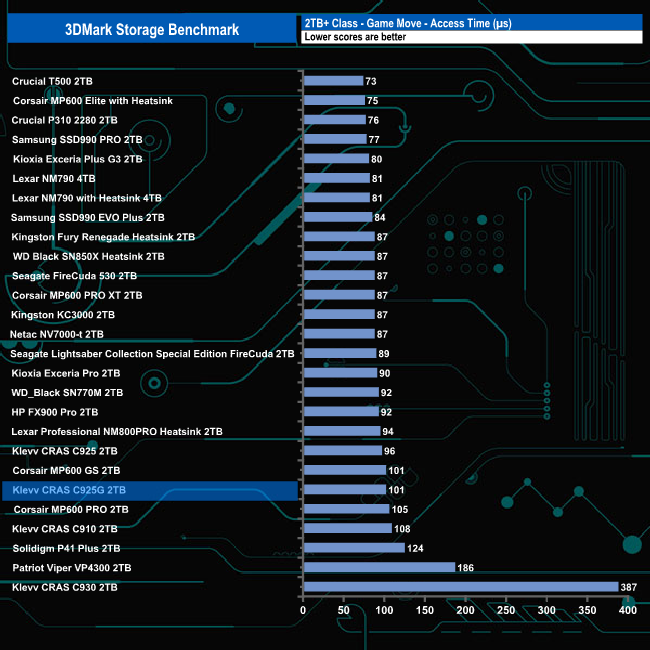The height and width of the screenshot is (650, 650).
Task: Click the Corsair MP600 PRO bar showing 105
Action: click(347, 509)
